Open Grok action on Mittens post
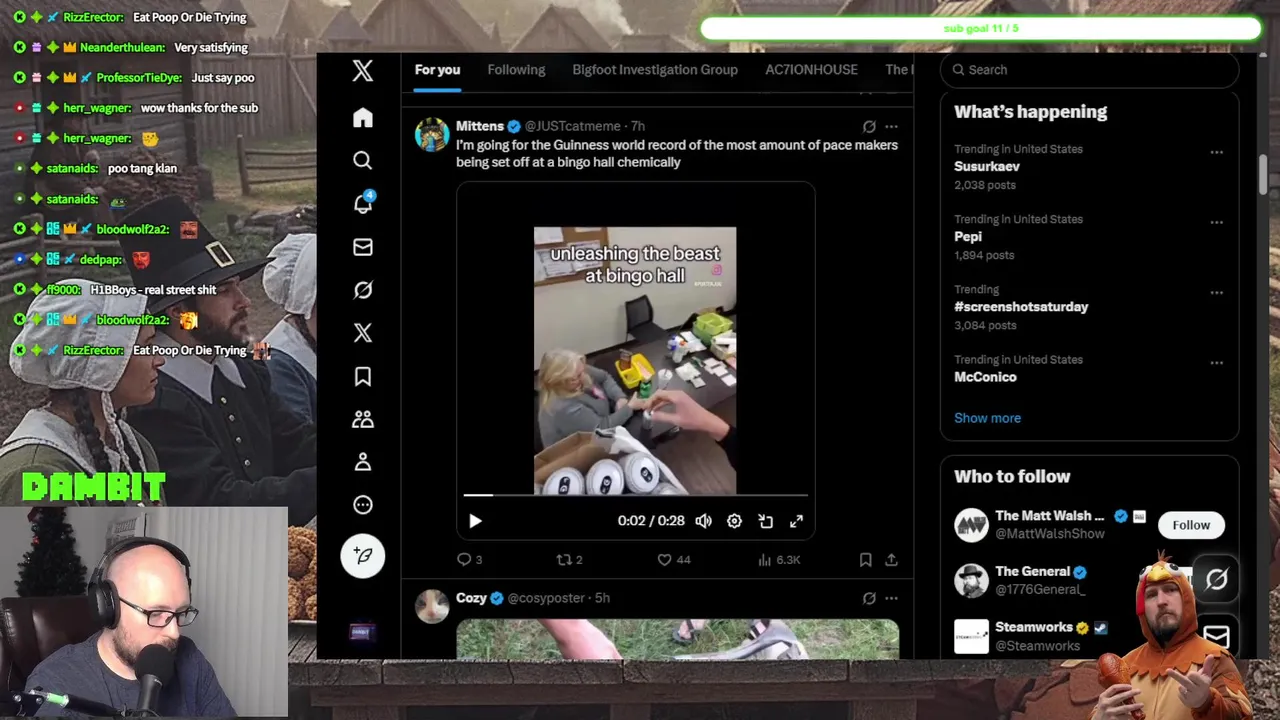The image size is (1280, 720). [x=869, y=127]
